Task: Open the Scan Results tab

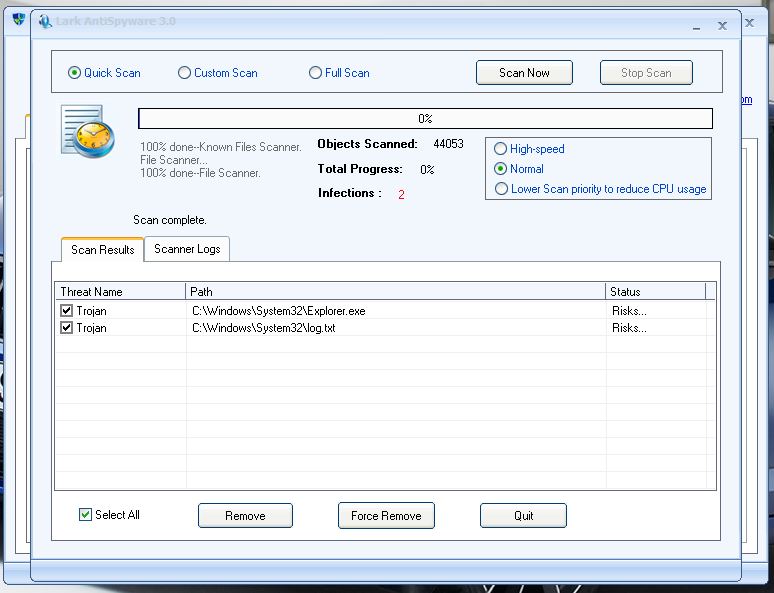Action: pos(102,250)
